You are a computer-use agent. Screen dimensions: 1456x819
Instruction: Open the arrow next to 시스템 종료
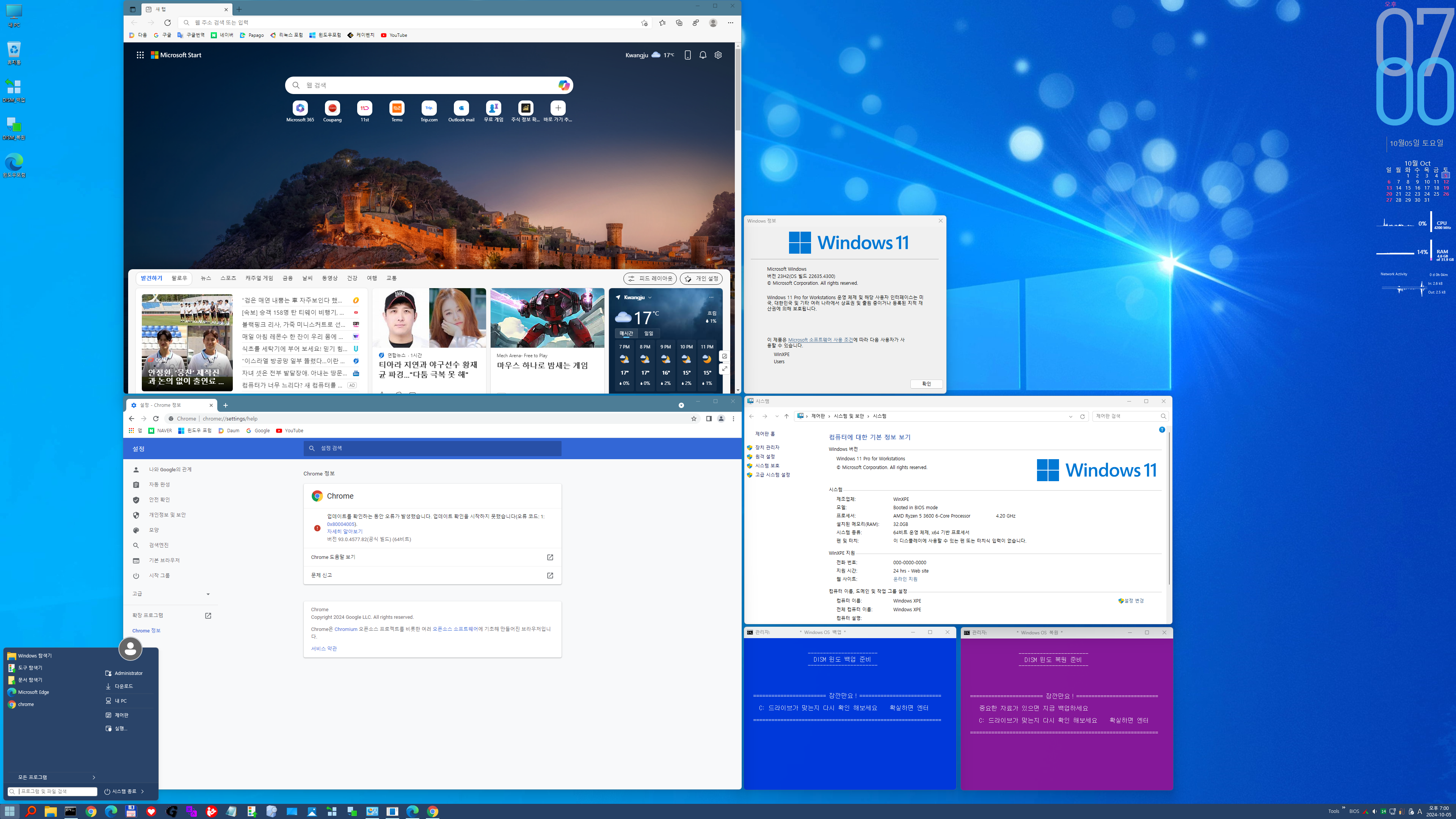tap(143, 791)
